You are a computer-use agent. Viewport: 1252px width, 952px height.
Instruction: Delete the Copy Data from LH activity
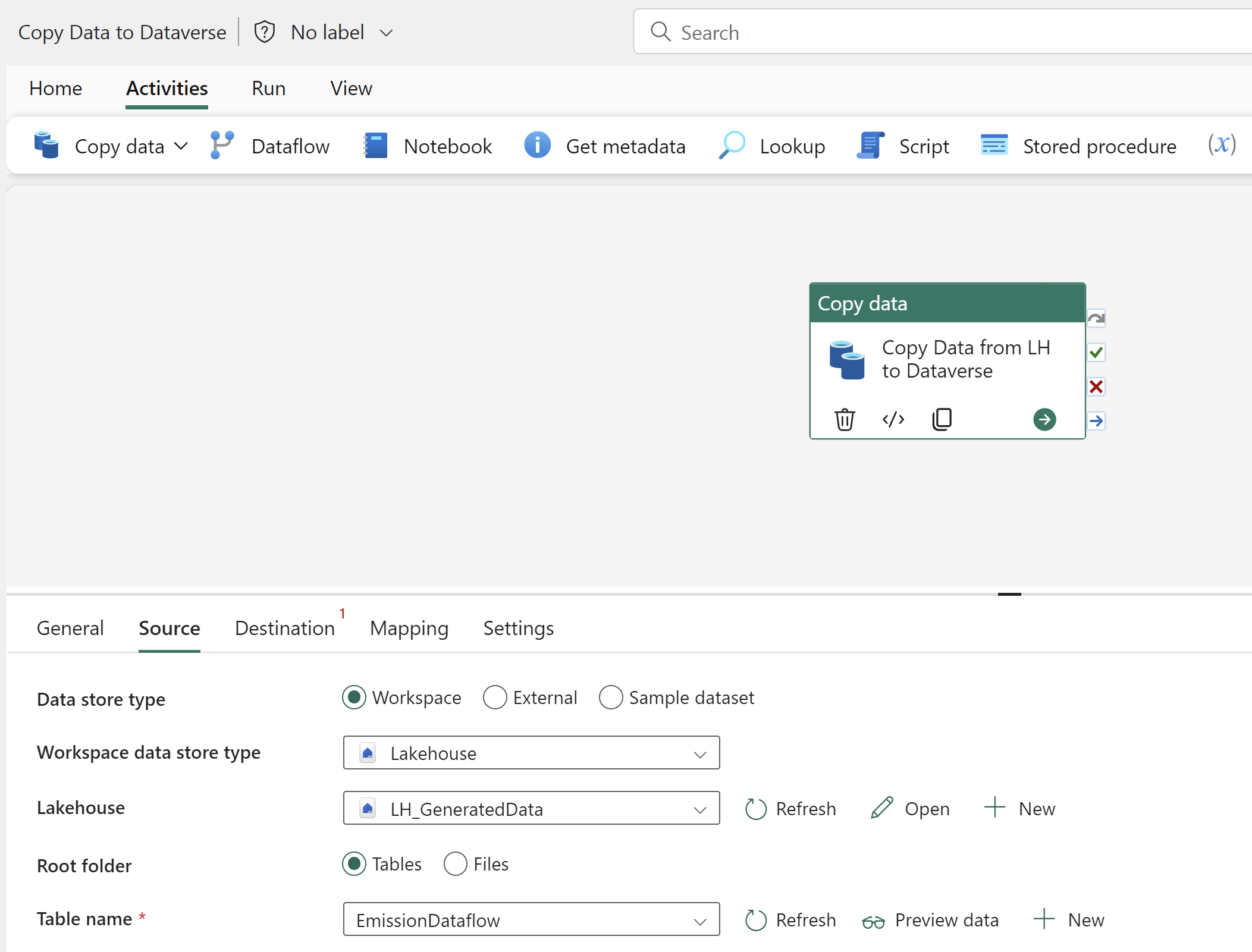pos(845,419)
